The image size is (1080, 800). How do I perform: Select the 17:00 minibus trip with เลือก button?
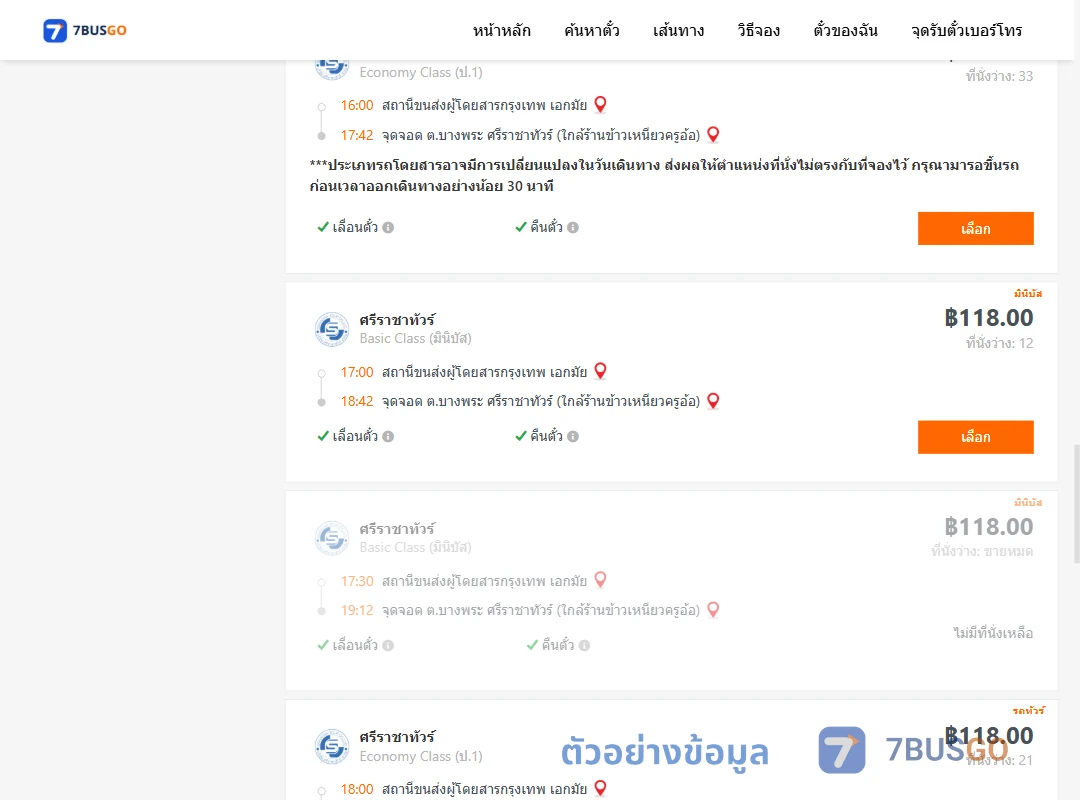pos(975,437)
